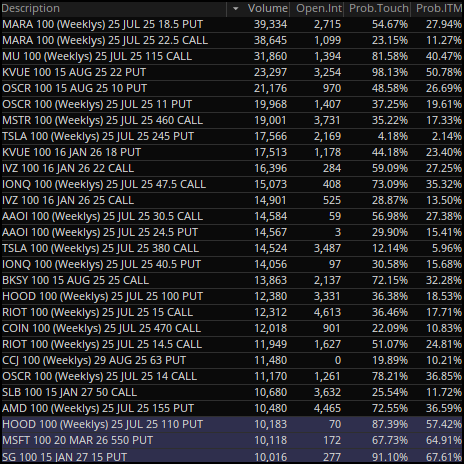
Task: Select the IONQ 40.5 PUT row
Action: 232,264
